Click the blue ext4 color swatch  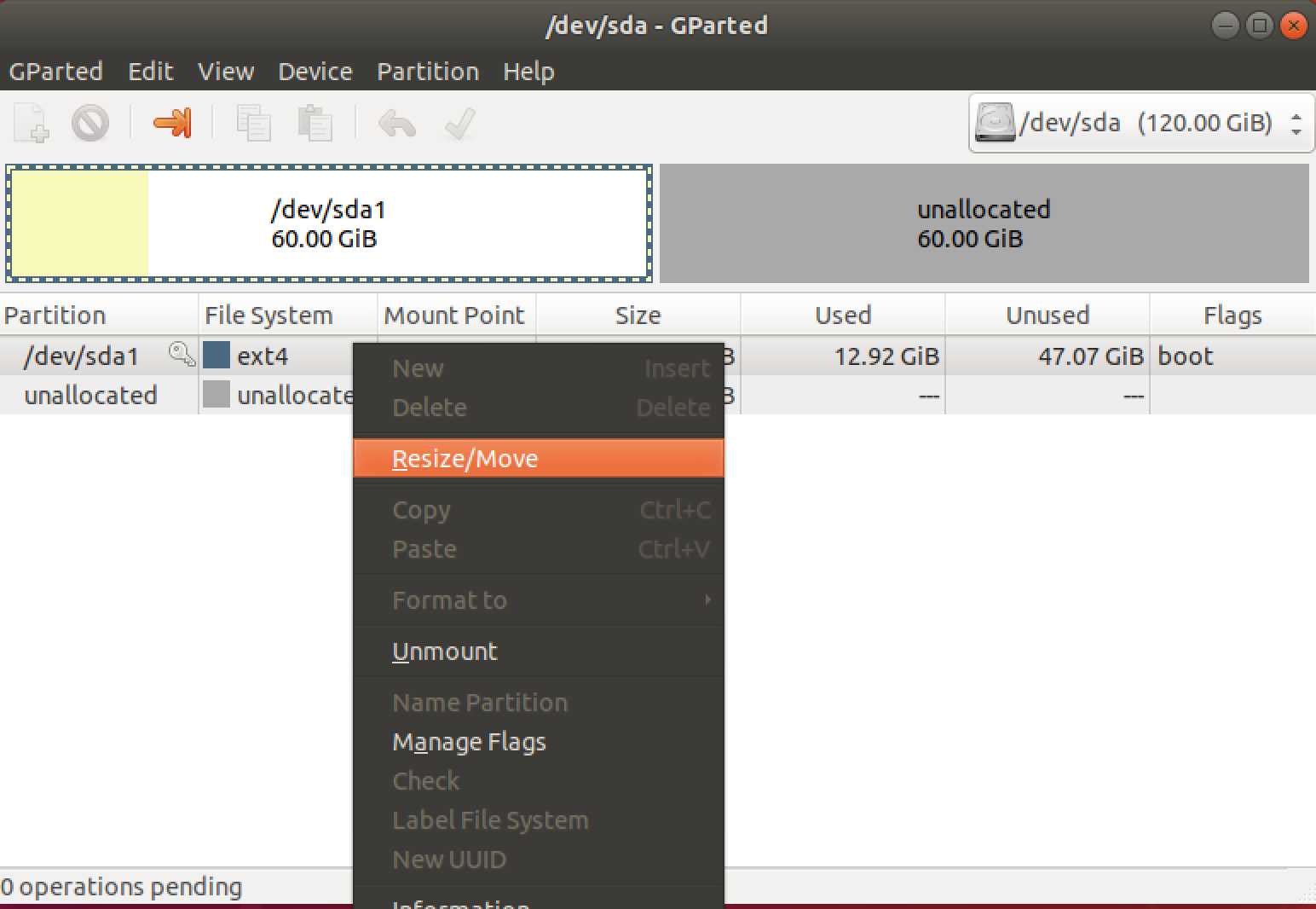216,355
